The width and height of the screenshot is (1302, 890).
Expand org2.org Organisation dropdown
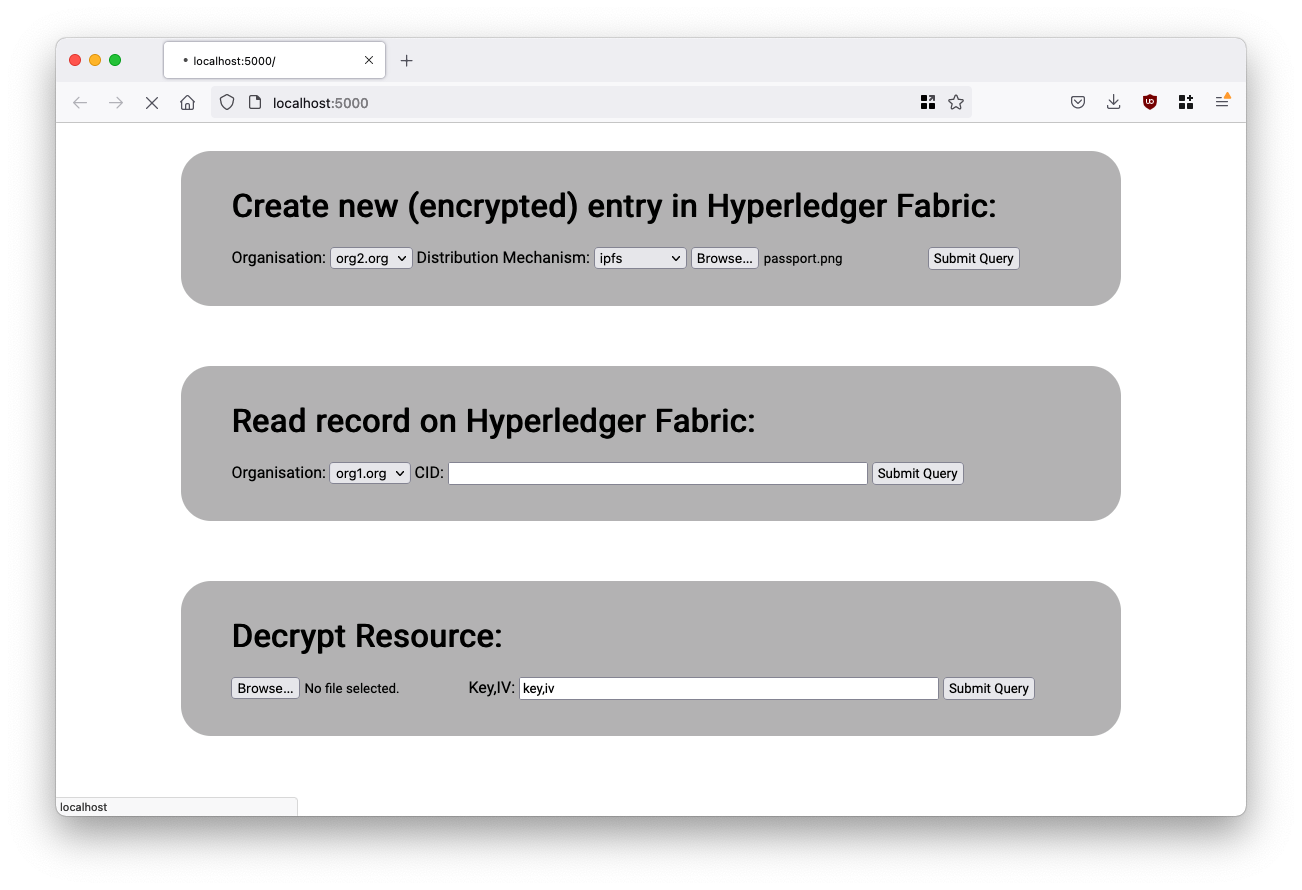click(371, 258)
